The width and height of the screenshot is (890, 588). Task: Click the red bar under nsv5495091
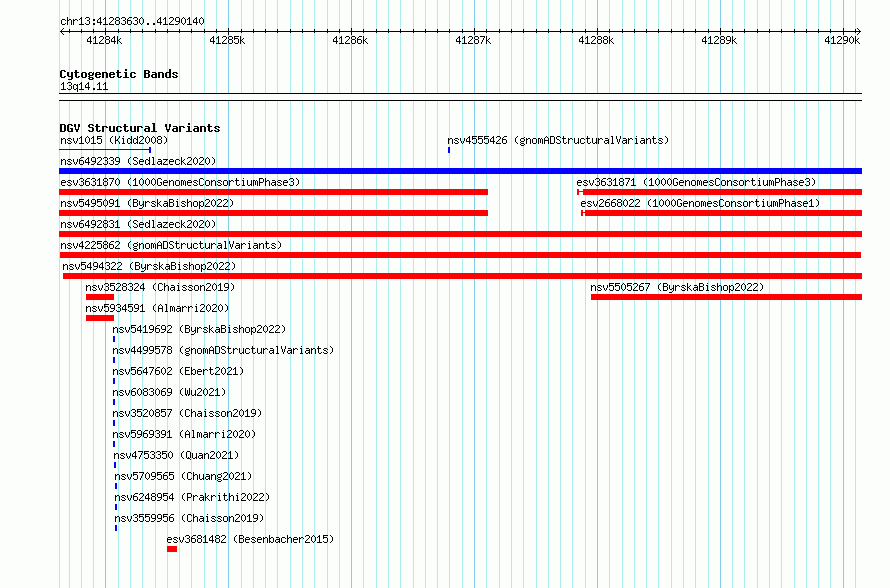tap(274, 213)
